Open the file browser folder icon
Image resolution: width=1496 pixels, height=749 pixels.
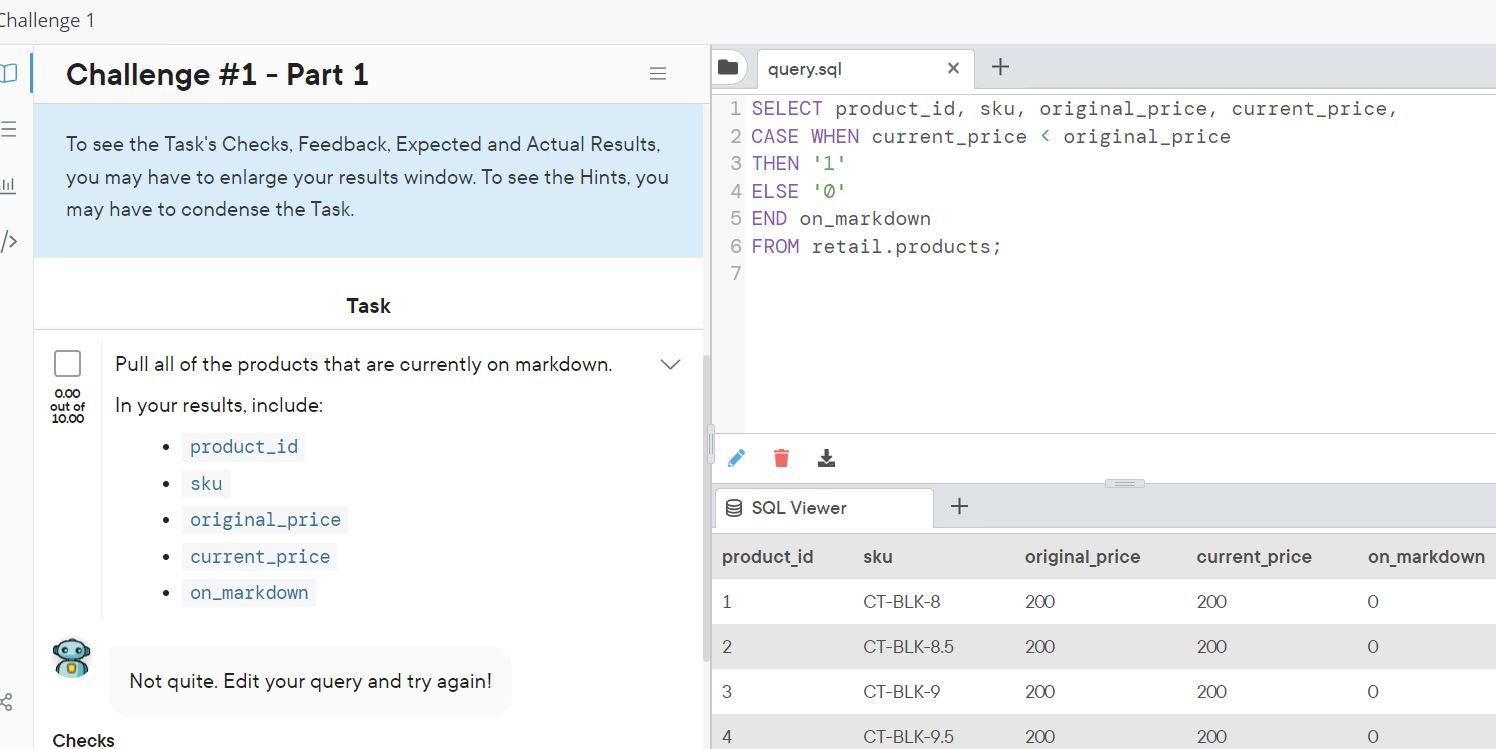[x=729, y=67]
